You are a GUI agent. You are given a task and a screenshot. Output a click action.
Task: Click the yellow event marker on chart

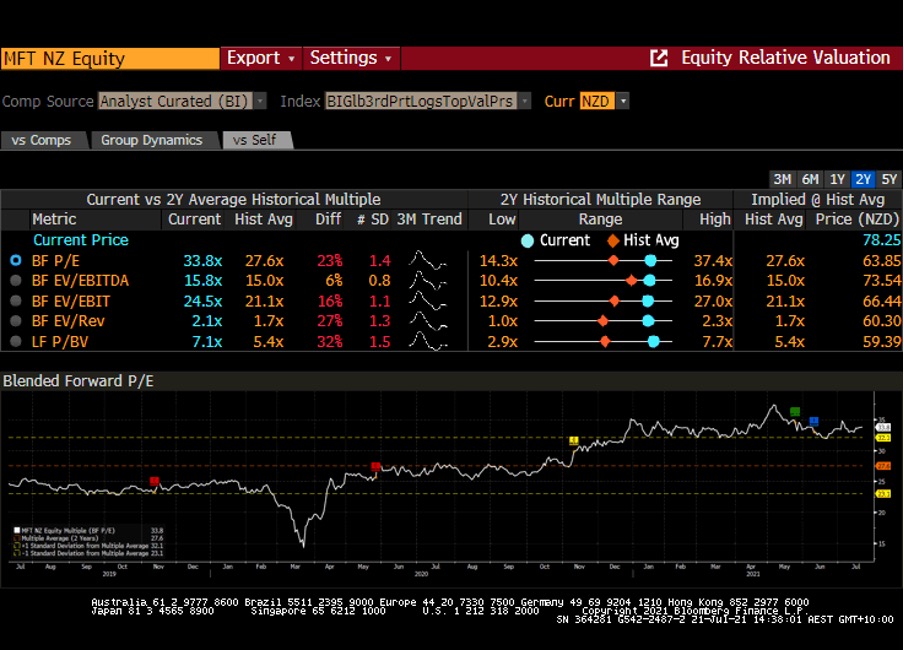click(x=574, y=440)
